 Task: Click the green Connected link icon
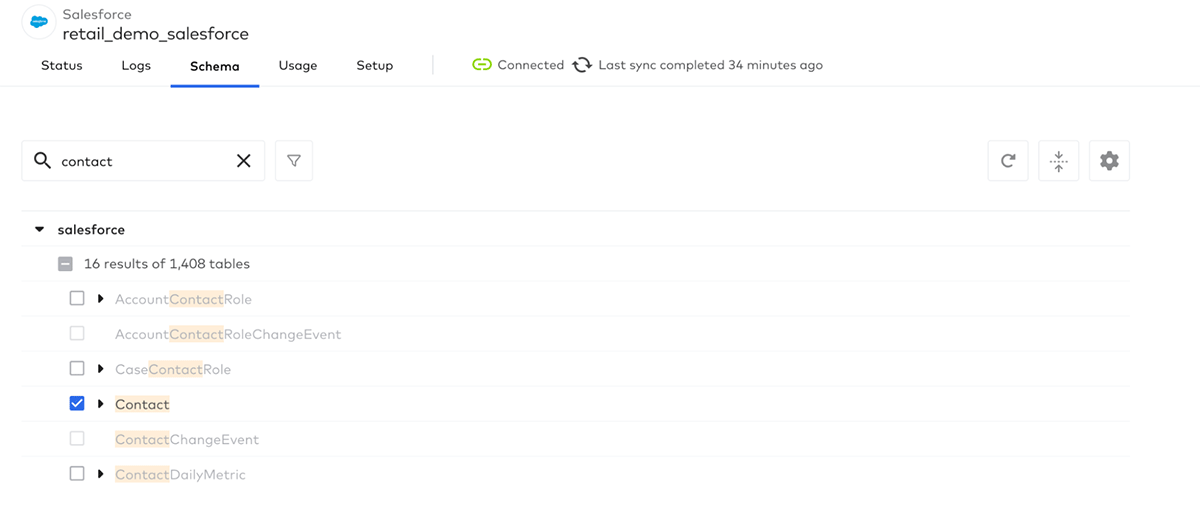482,65
